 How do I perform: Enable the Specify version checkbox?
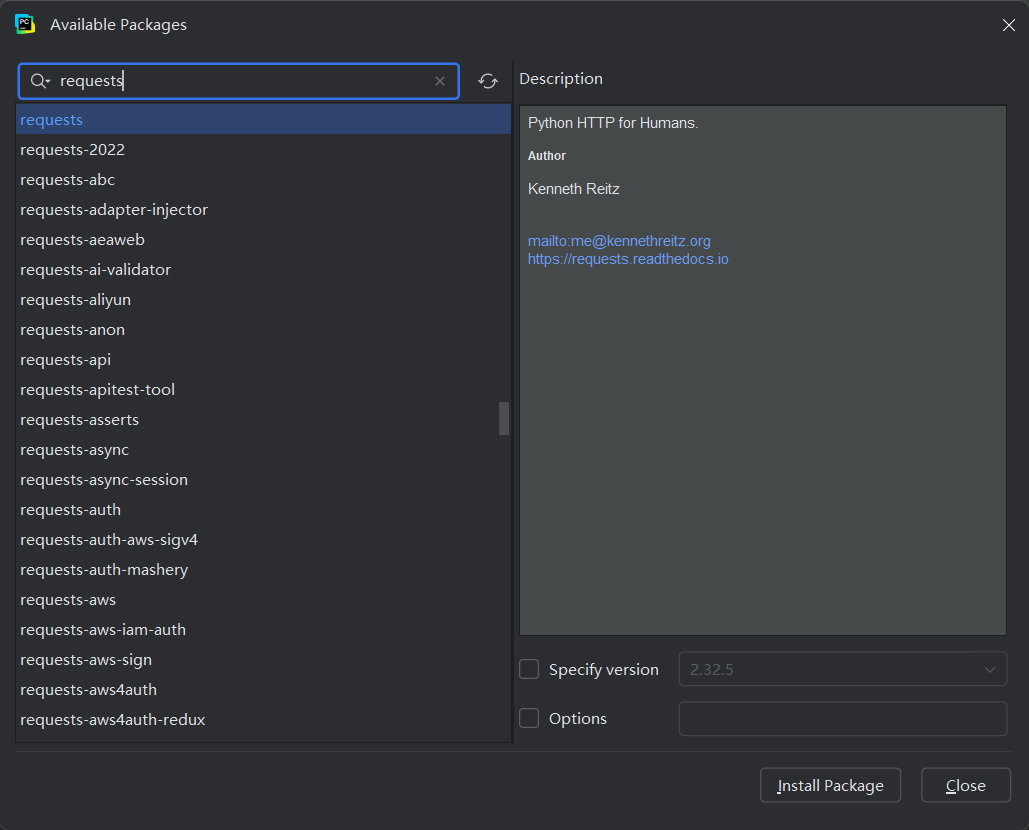[529, 669]
